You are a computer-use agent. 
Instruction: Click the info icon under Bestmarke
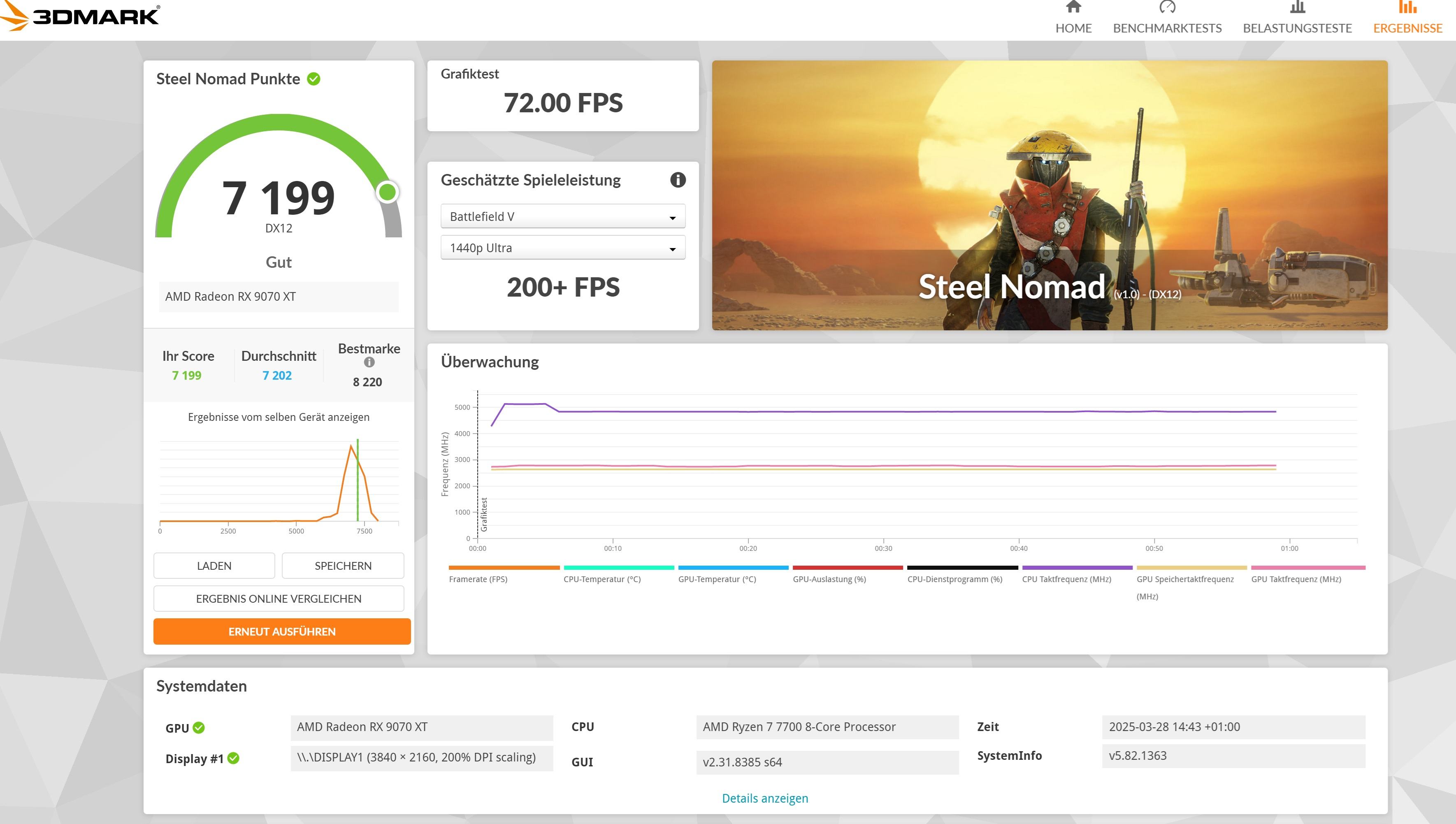[369, 362]
